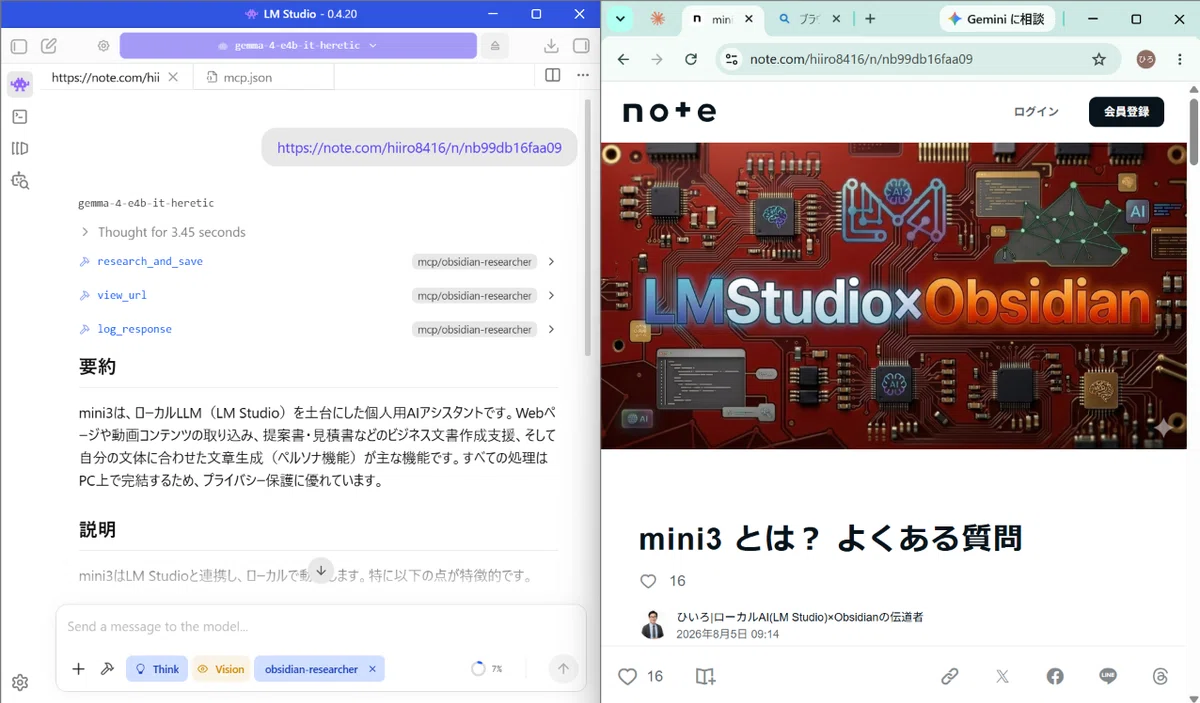The height and width of the screenshot is (703, 1200).
Task: Open a new Chrome tab
Action: coord(870,19)
